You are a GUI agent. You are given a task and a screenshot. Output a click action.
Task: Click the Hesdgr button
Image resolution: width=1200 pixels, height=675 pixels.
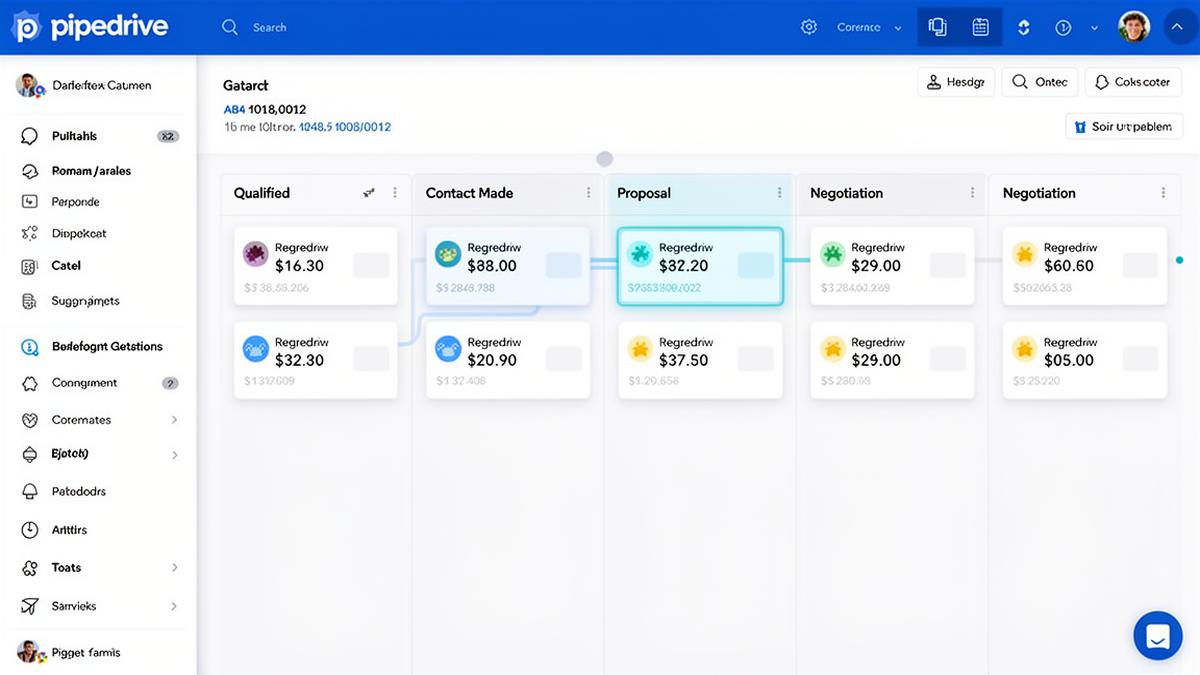point(955,82)
